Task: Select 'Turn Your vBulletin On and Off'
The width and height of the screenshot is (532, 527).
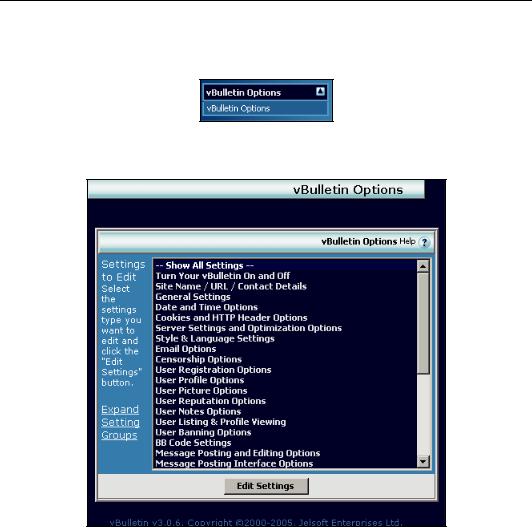Action: 285,276
